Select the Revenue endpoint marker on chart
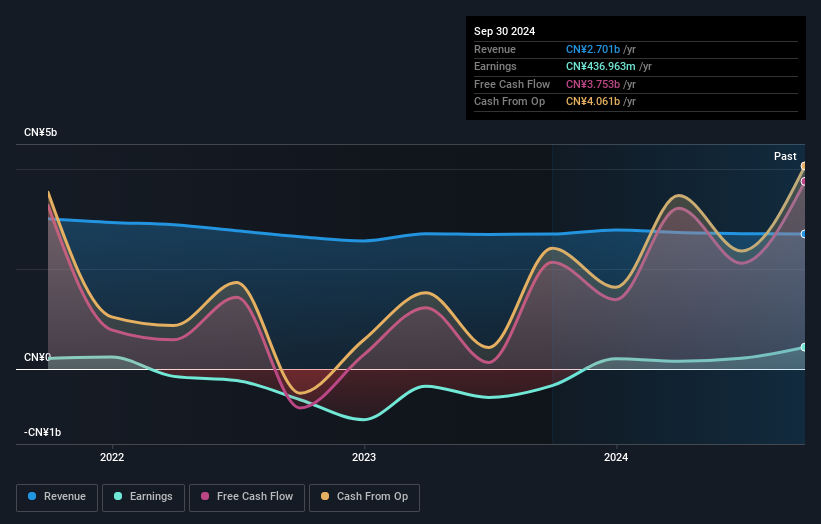821x524 pixels. tap(804, 234)
